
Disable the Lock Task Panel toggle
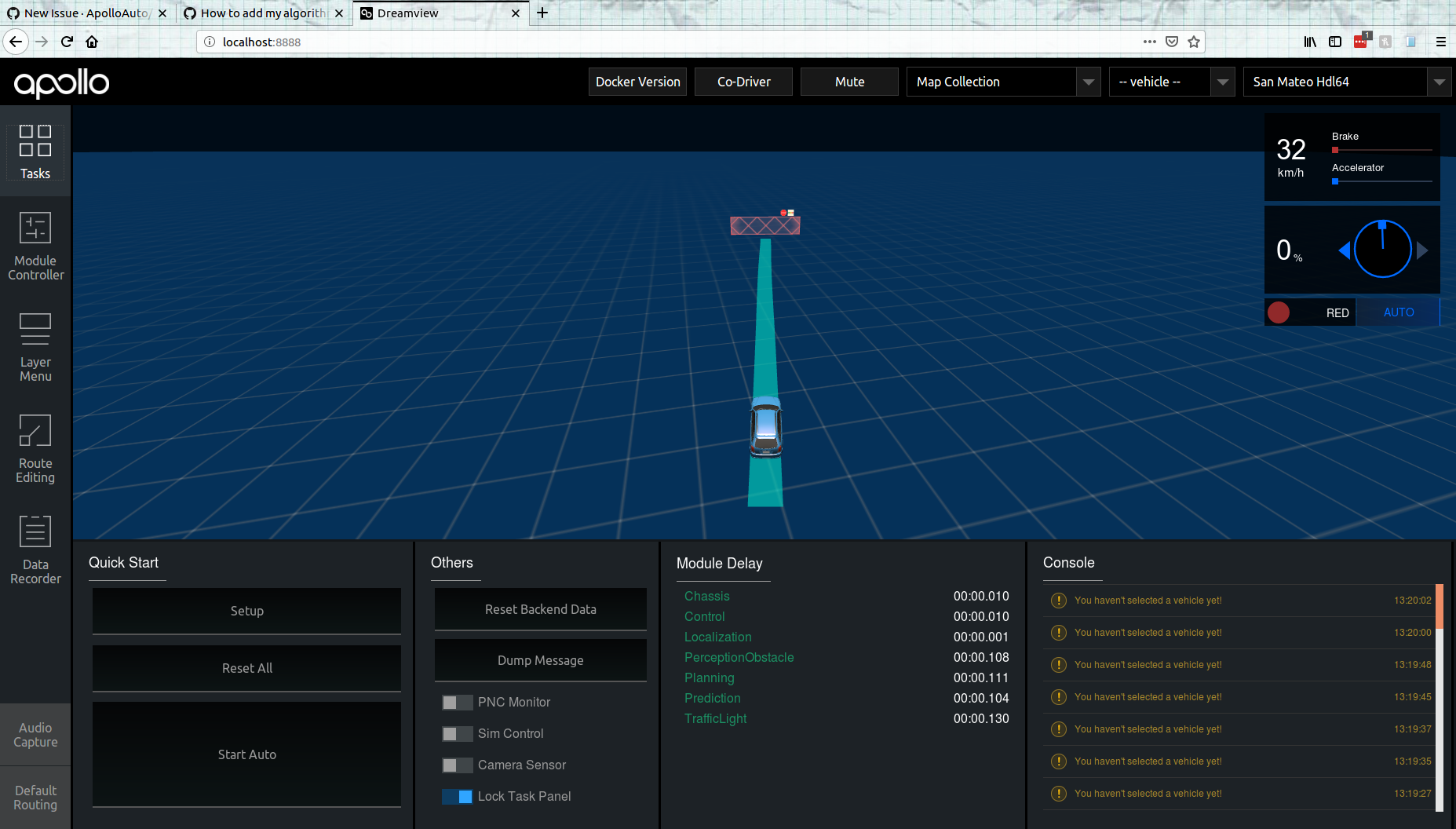[457, 796]
